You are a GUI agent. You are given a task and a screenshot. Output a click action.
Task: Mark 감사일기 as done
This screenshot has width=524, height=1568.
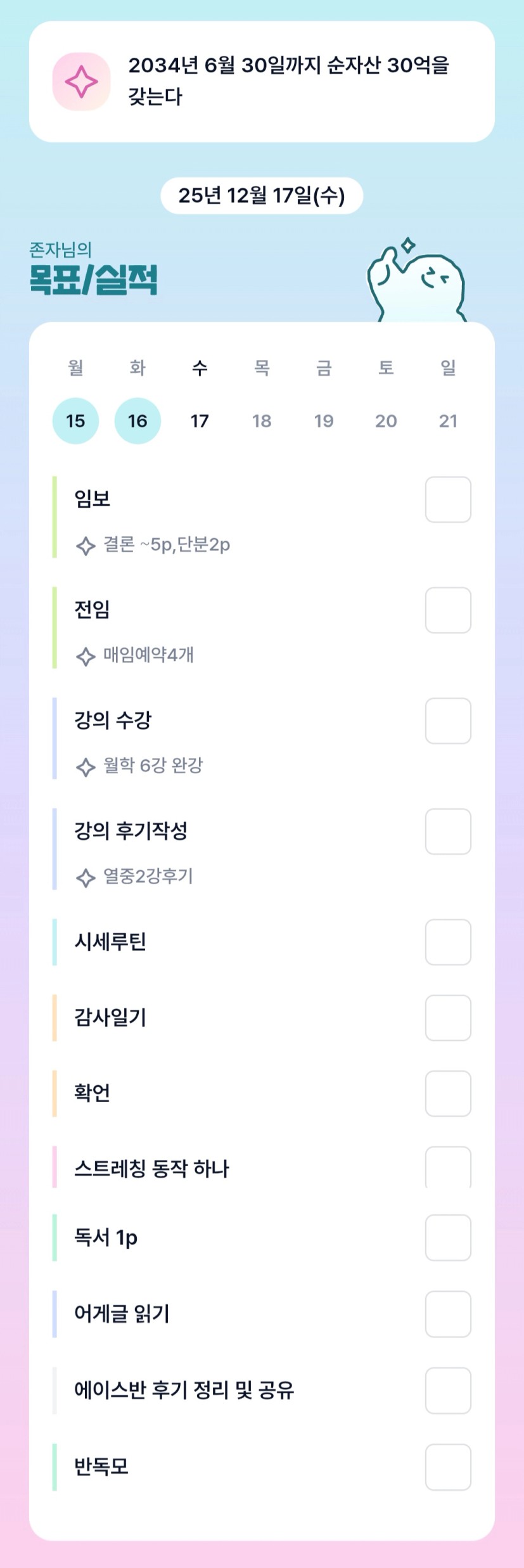(448, 1018)
